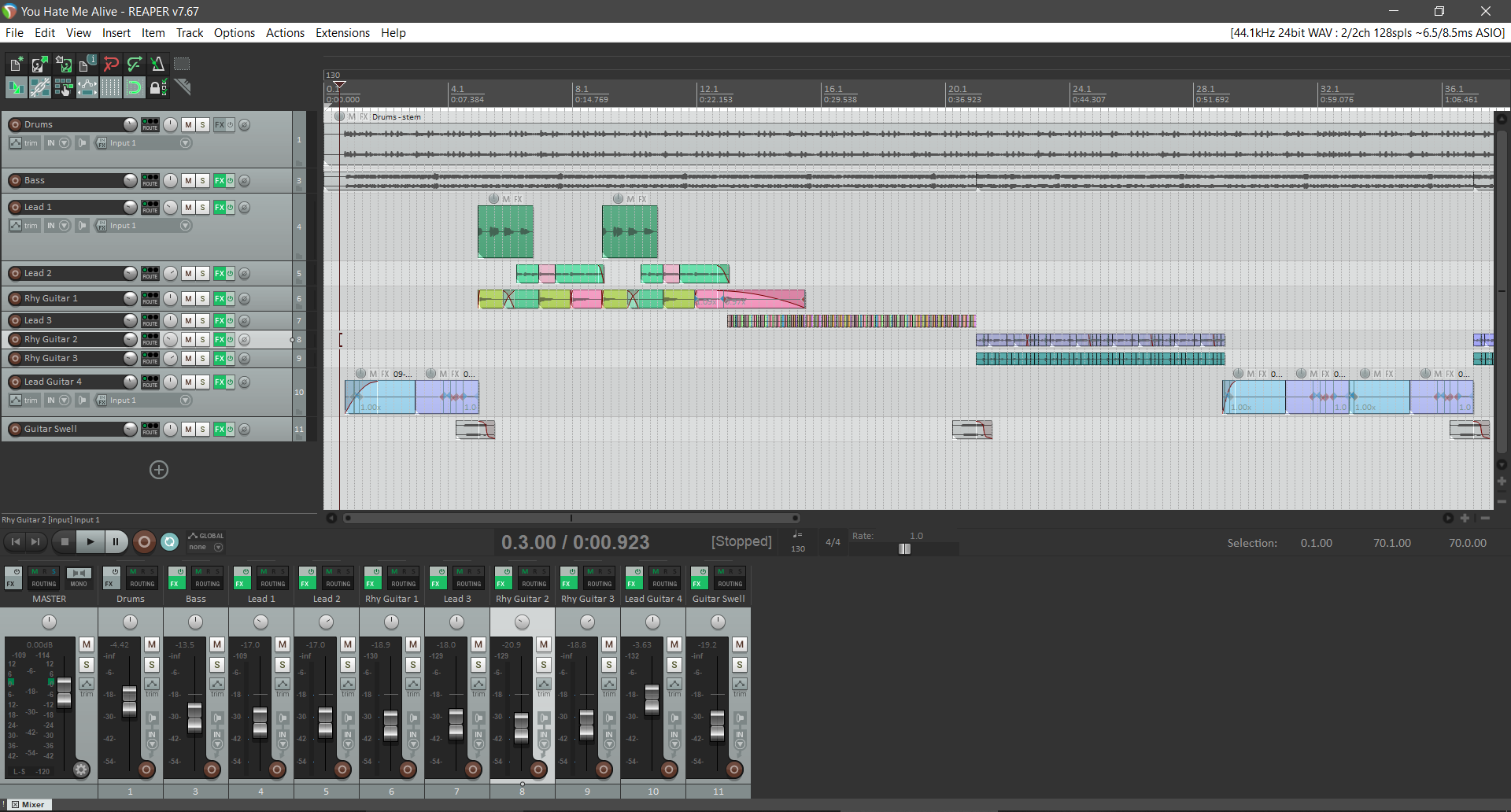Toggle move envelope points with items icon
1511x812 pixels.
[87, 87]
